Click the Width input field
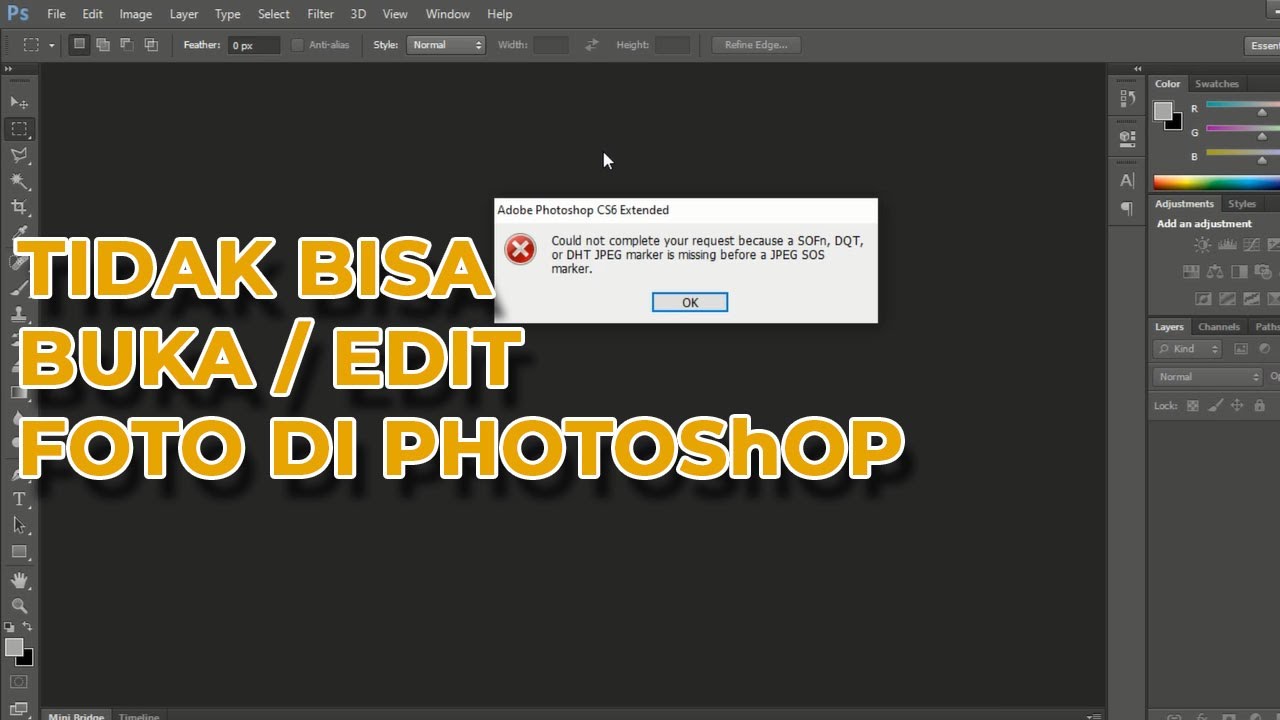Screen dimensions: 1280x720 [x=551, y=45]
